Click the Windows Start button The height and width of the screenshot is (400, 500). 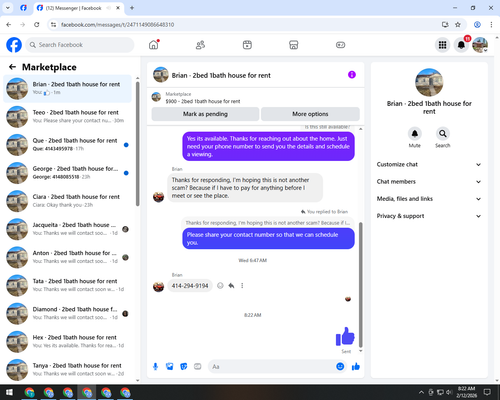point(9,392)
